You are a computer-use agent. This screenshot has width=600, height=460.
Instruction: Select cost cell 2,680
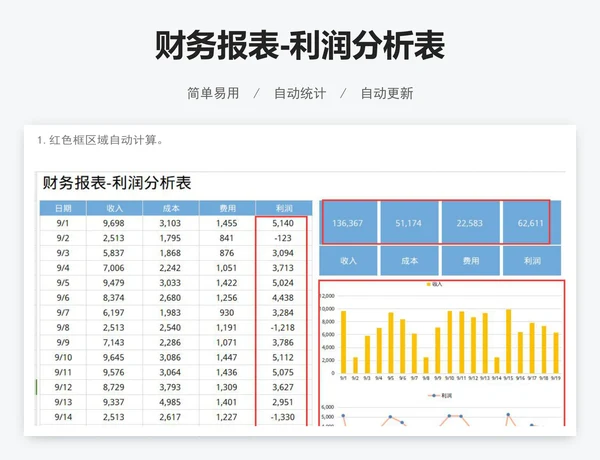coord(171,298)
